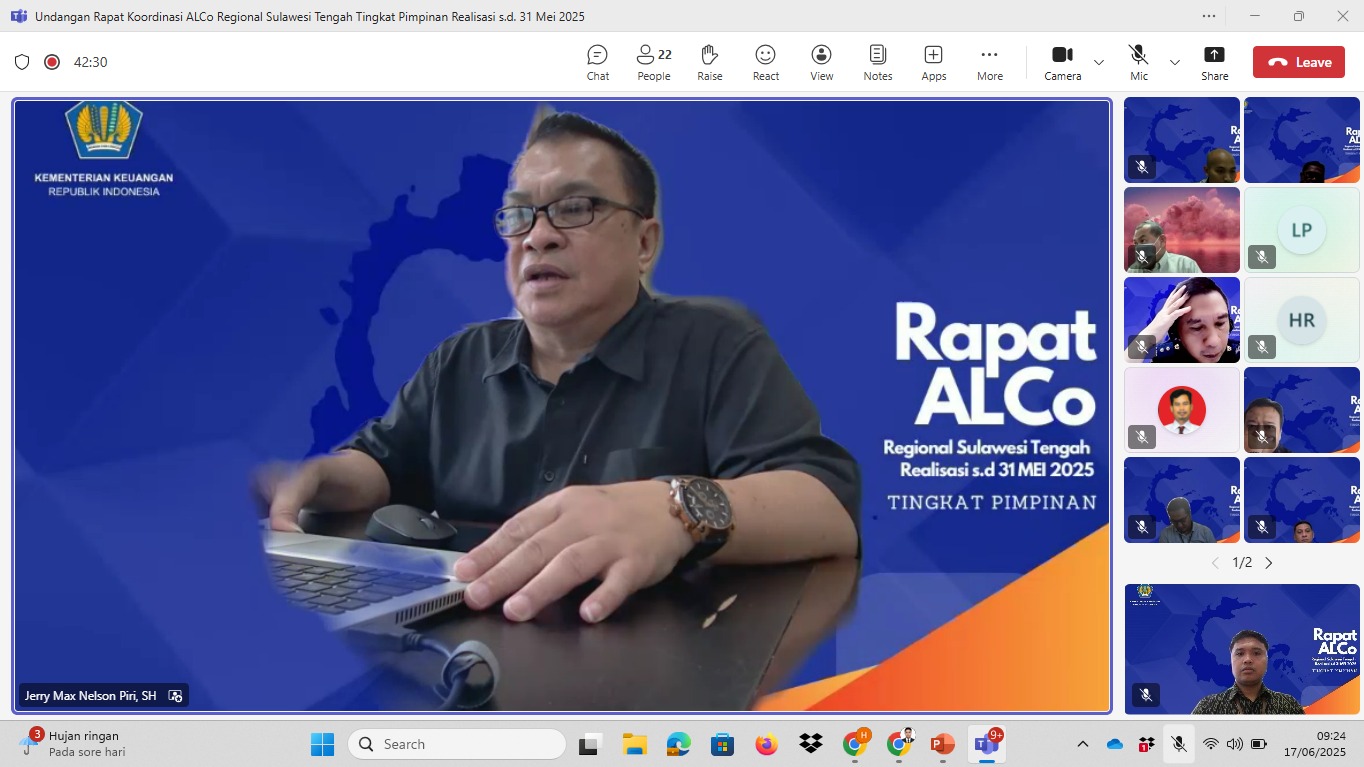1364x767 pixels.
Task: Go to next page of participants
Action: (1269, 563)
